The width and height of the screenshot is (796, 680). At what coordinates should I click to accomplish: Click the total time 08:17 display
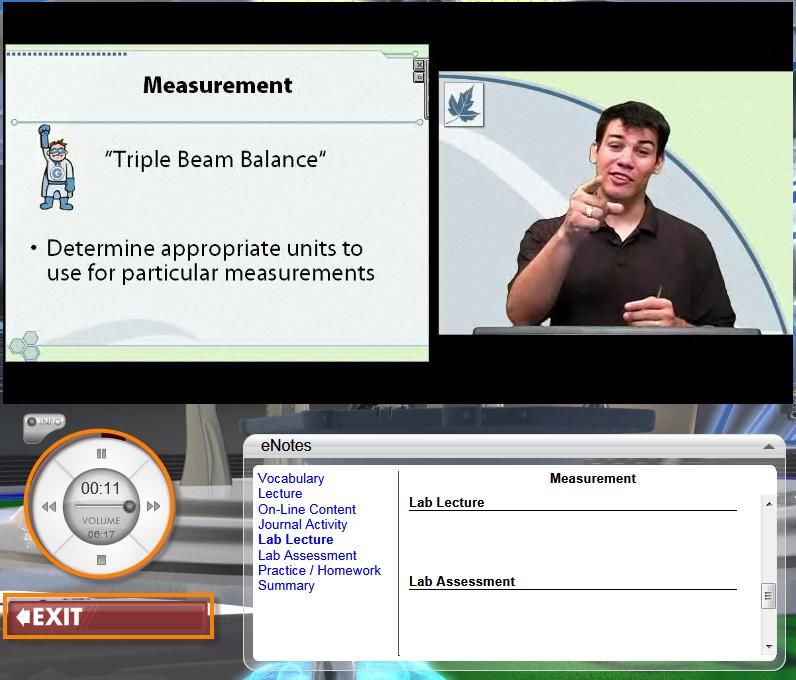tap(101, 534)
